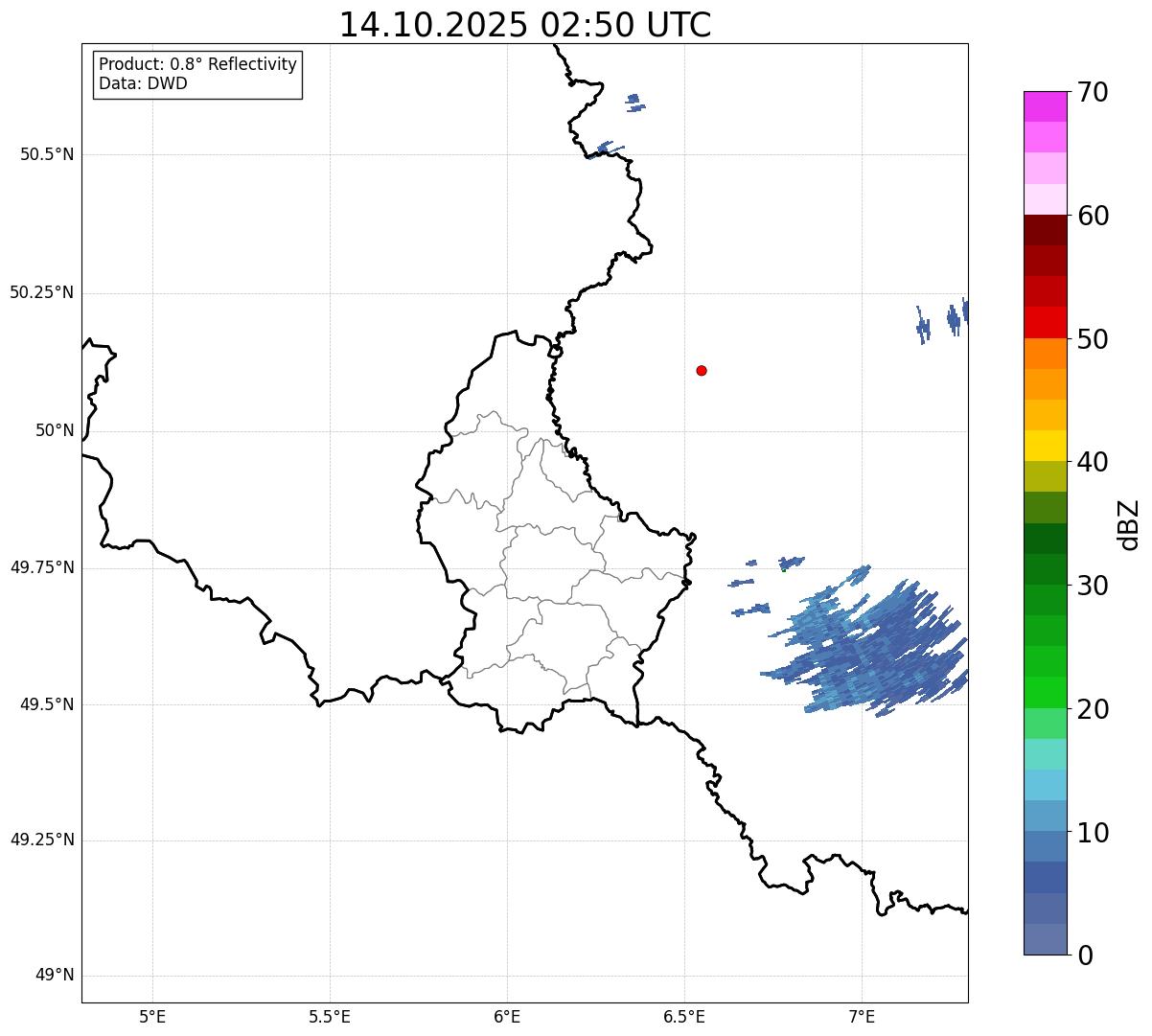Click the 50.5°N latitude label
This screenshot has width=1152, height=1036.
click(x=47, y=154)
